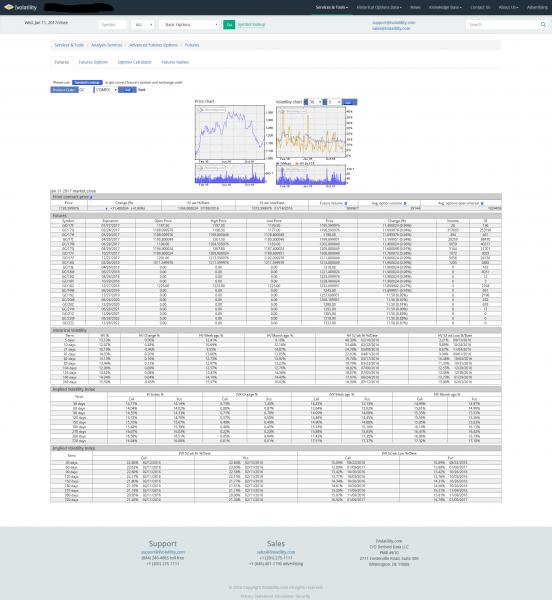
Task: Click the Symbol input field
Action: click(112, 24)
